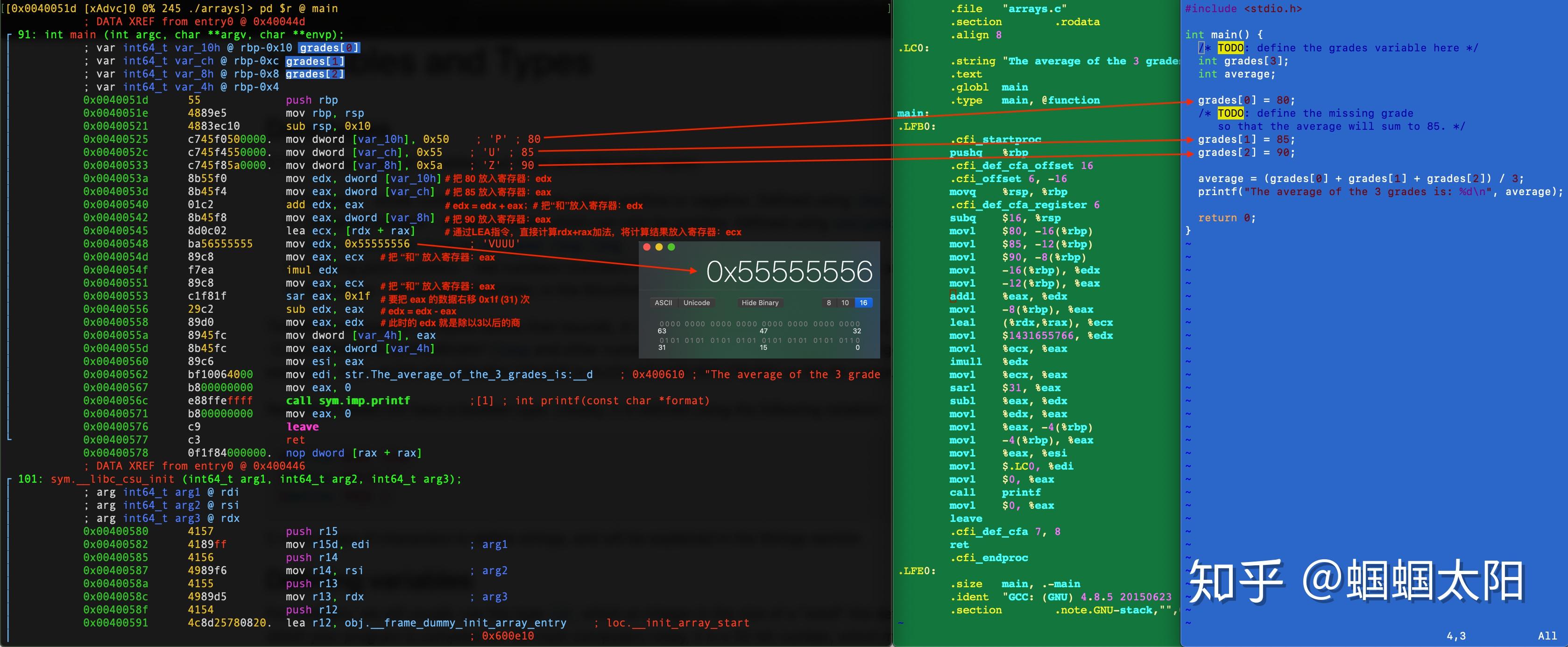Viewport: 1568px width, 647px height.
Task: Click the magenta leave instruction
Action: [x=303, y=427]
